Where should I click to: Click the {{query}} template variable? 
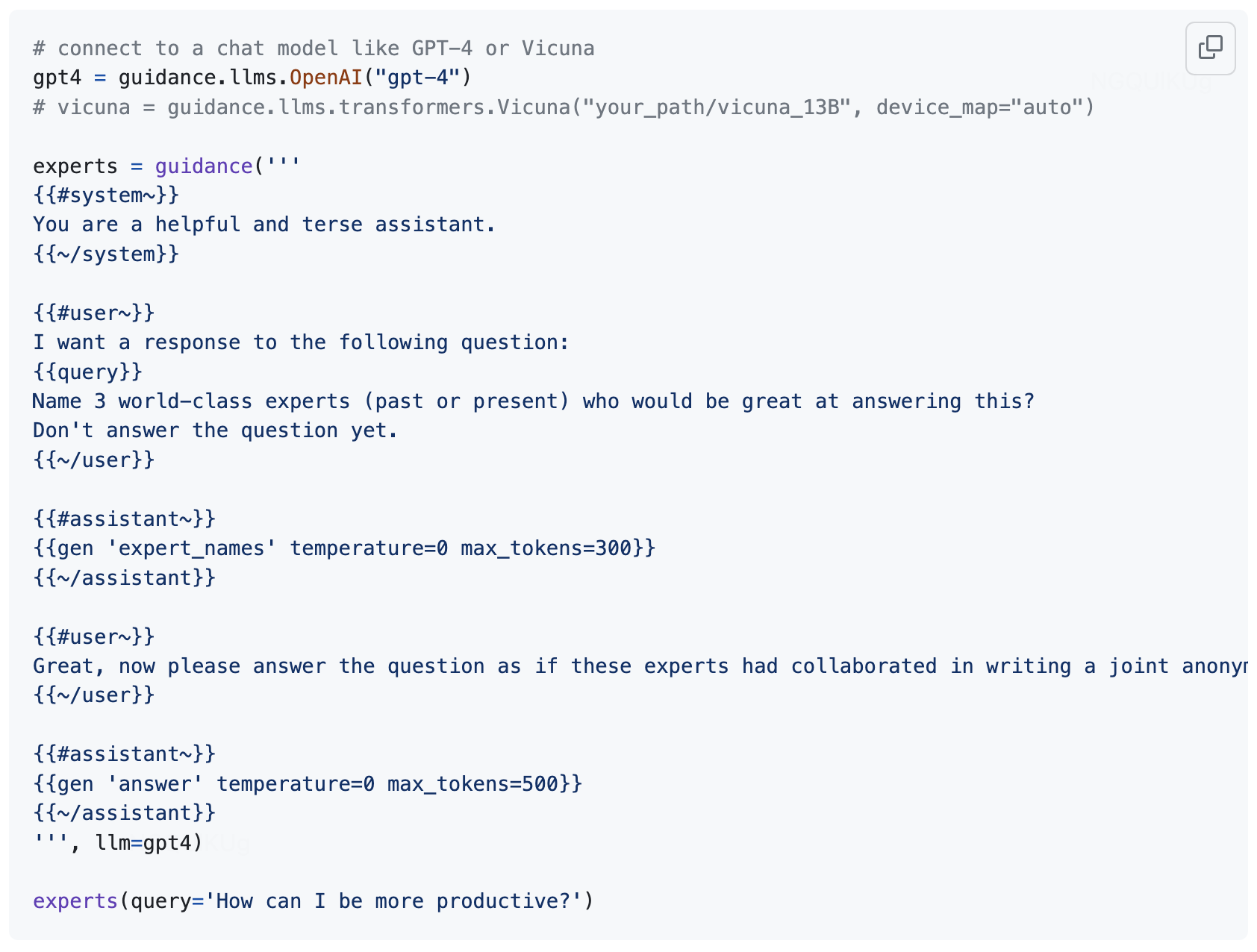point(87,372)
